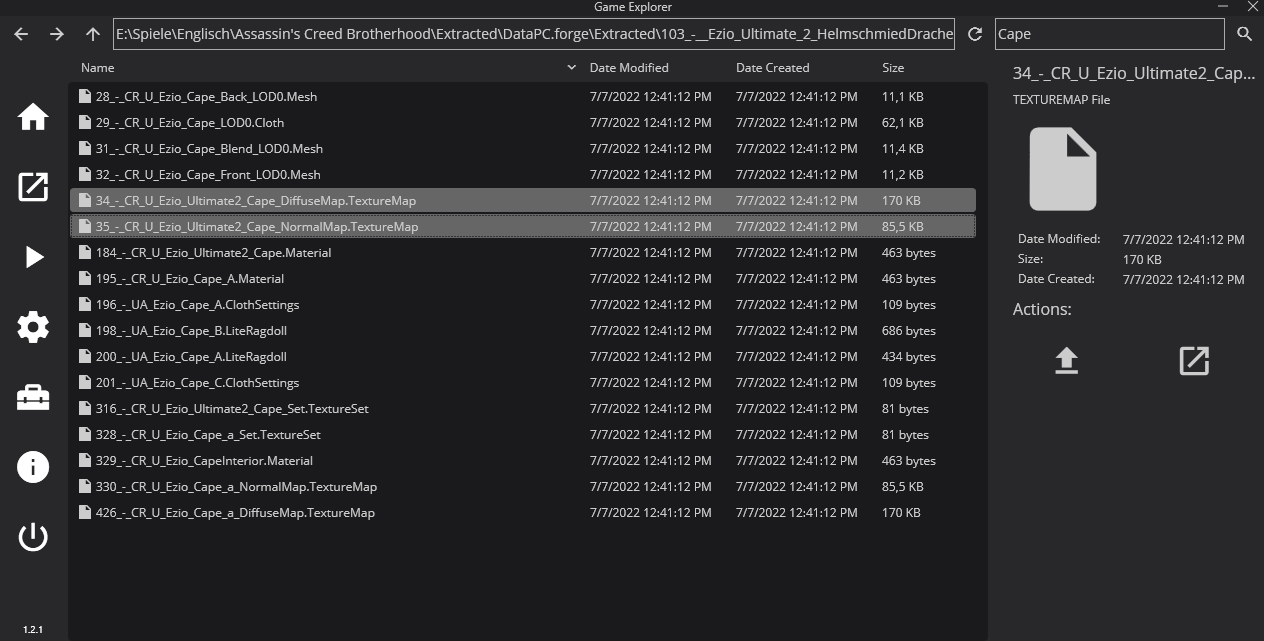Click the search magnifier icon

tap(1245, 34)
